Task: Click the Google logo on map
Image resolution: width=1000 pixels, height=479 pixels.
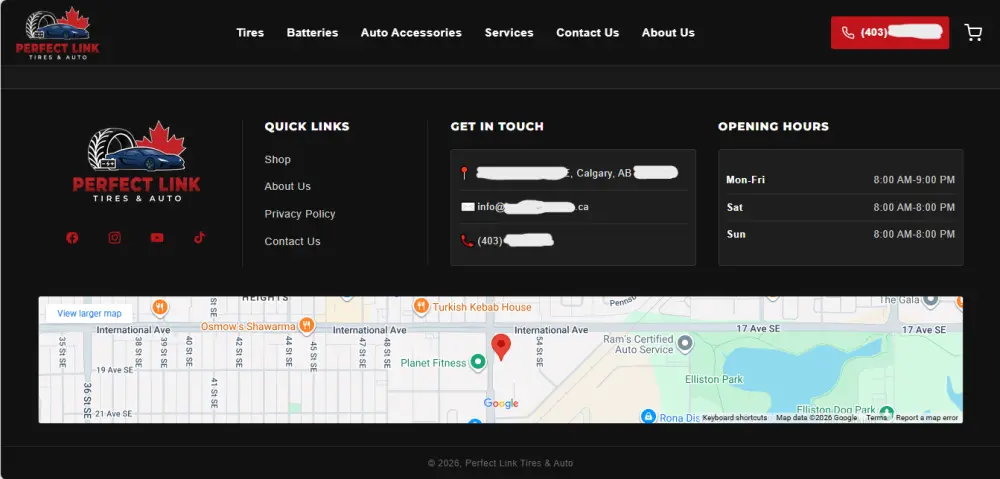Action: (x=501, y=403)
